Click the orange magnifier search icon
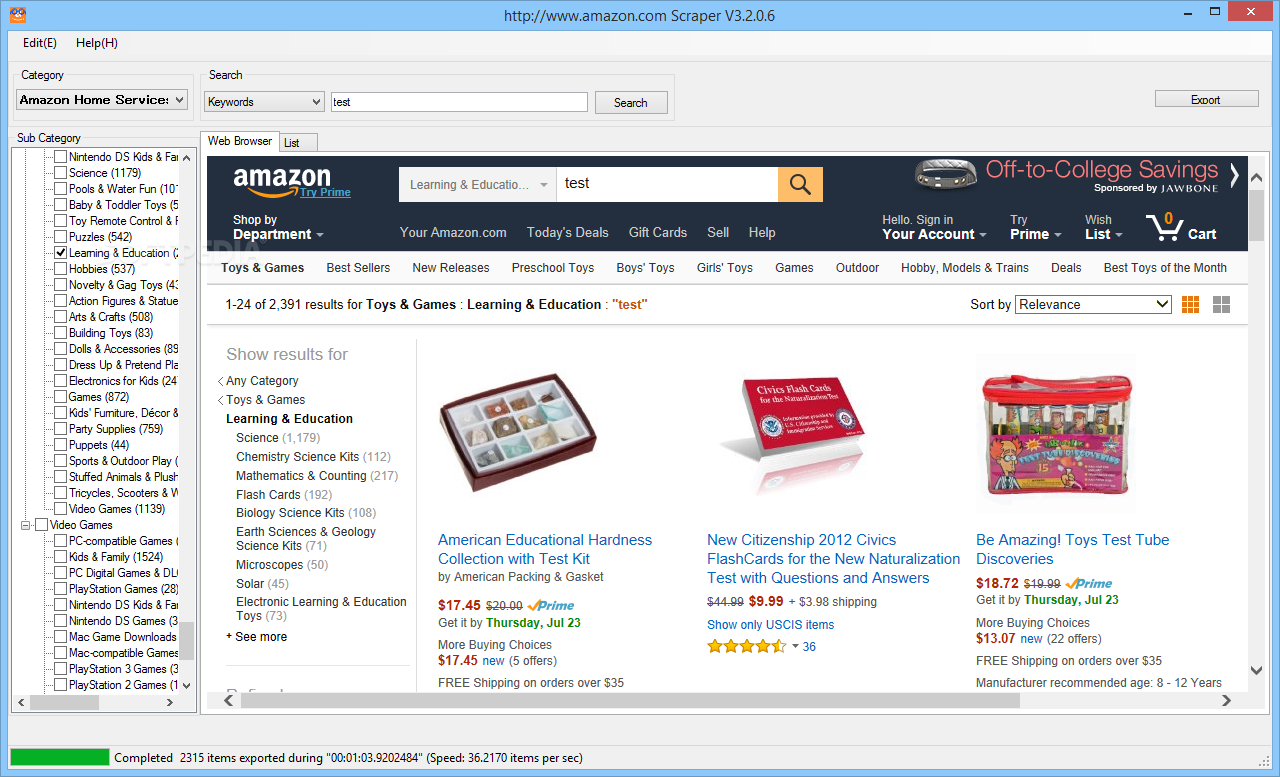 (x=800, y=184)
